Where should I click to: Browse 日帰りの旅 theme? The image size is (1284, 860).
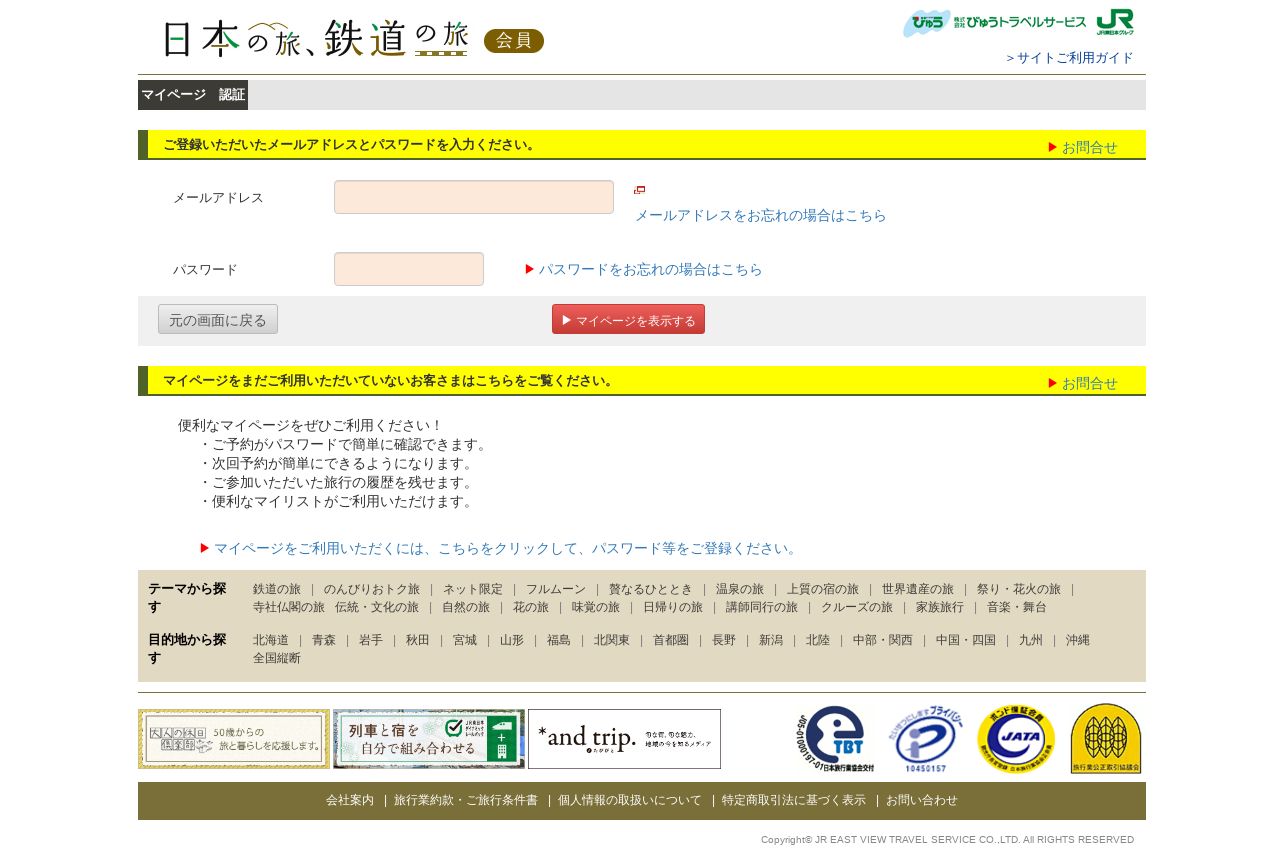click(x=673, y=607)
